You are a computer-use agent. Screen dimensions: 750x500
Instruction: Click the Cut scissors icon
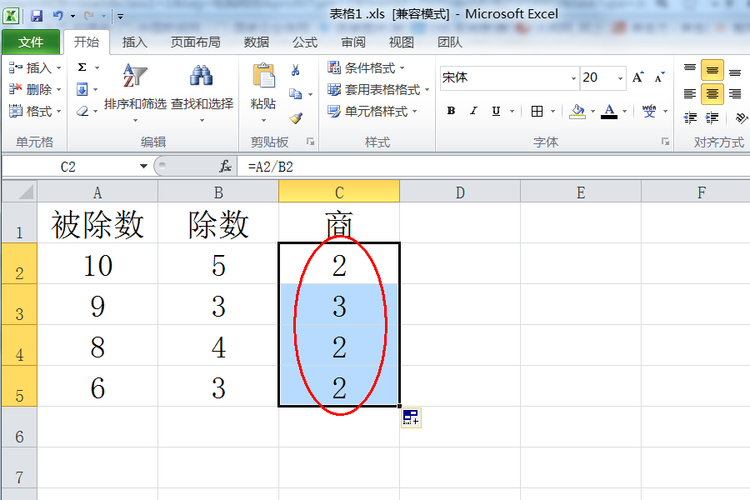(x=296, y=71)
